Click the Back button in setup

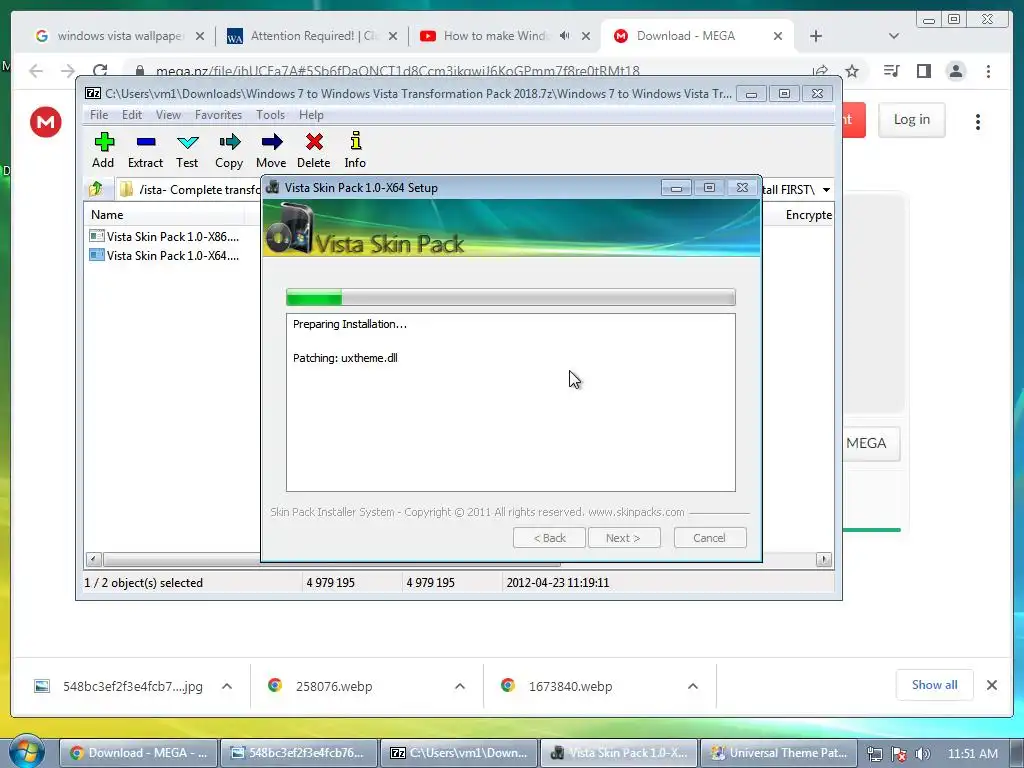[549, 538]
